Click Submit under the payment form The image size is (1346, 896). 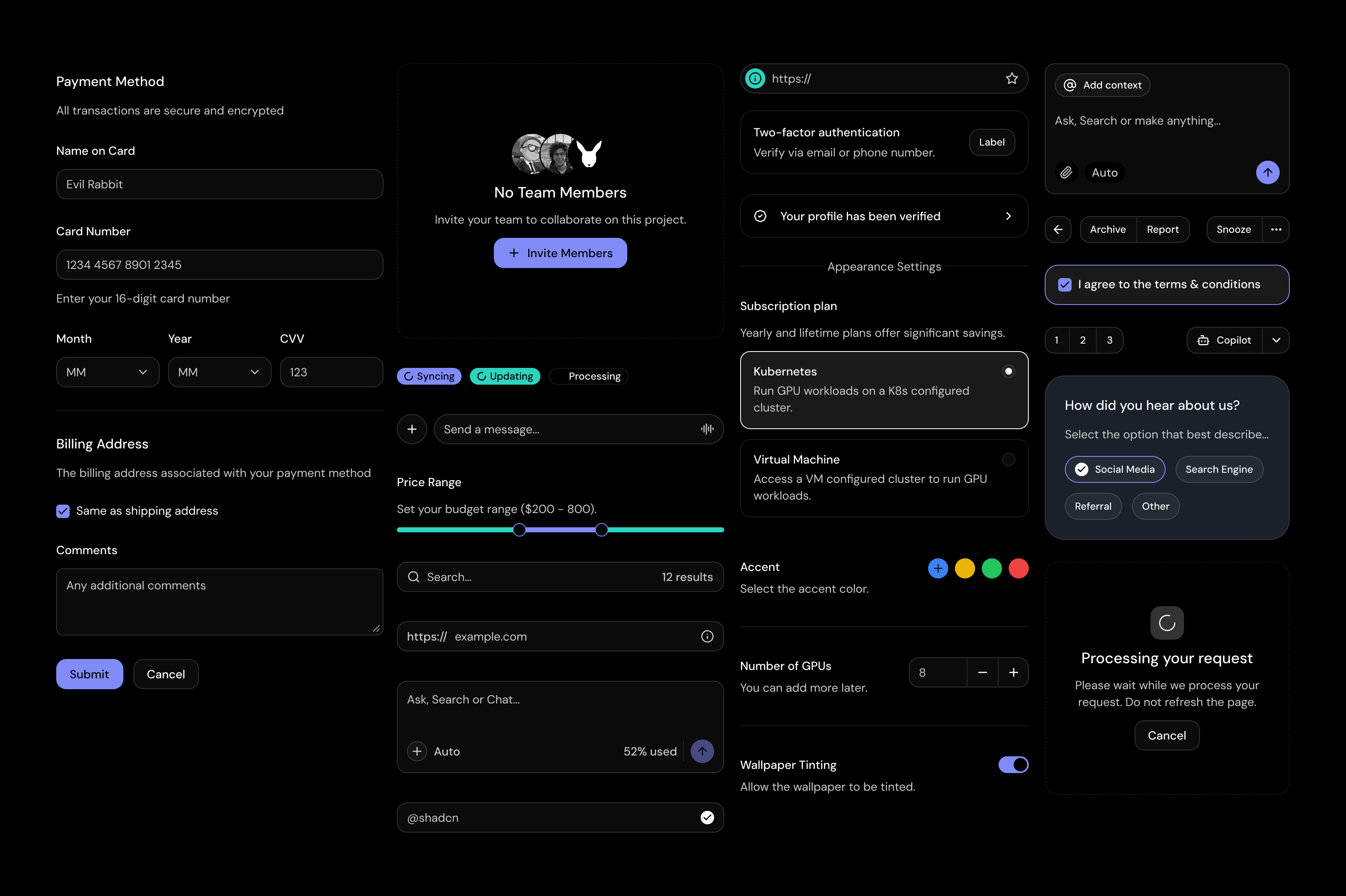click(x=89, y=674)
